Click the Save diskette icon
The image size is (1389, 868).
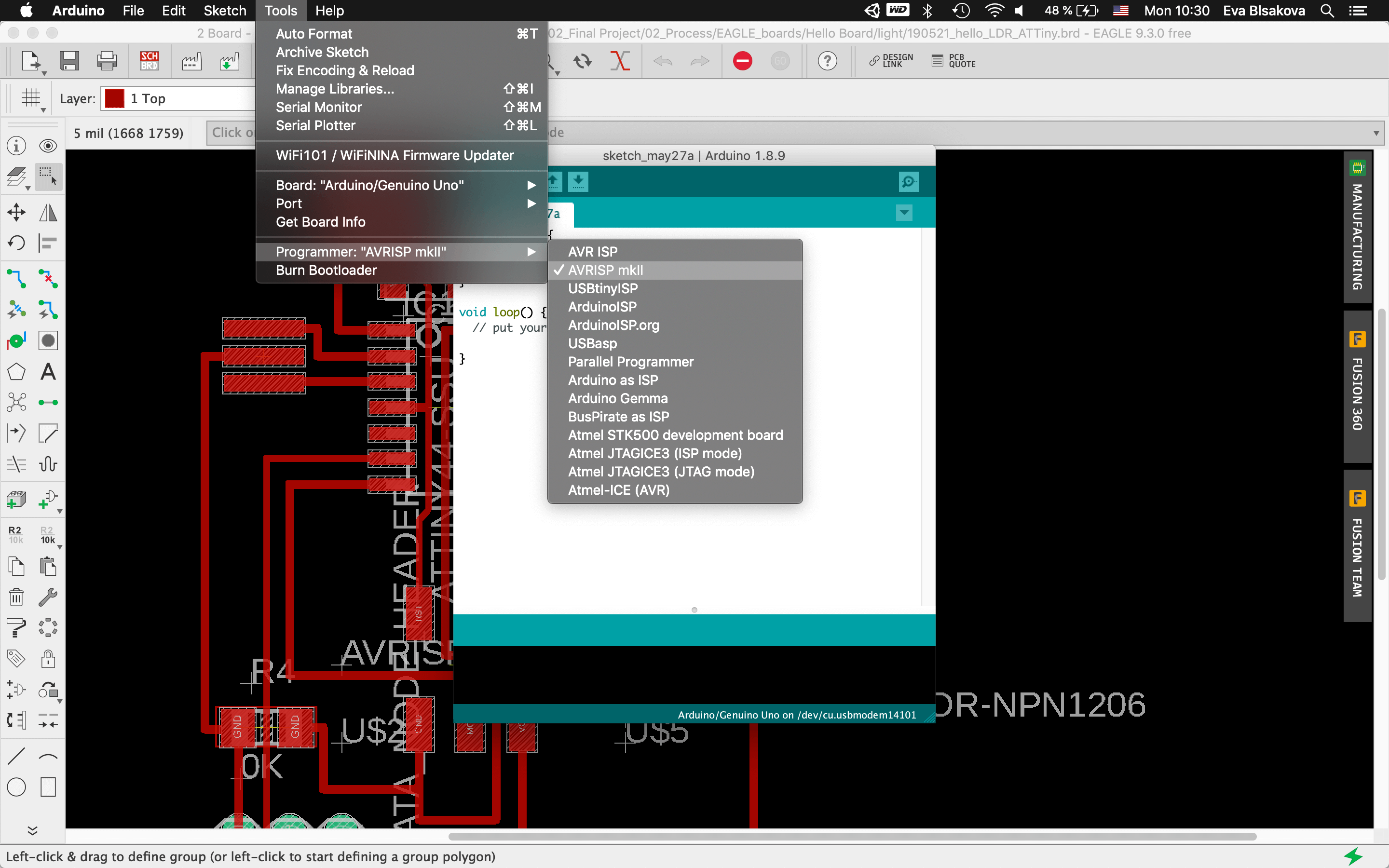69,61
